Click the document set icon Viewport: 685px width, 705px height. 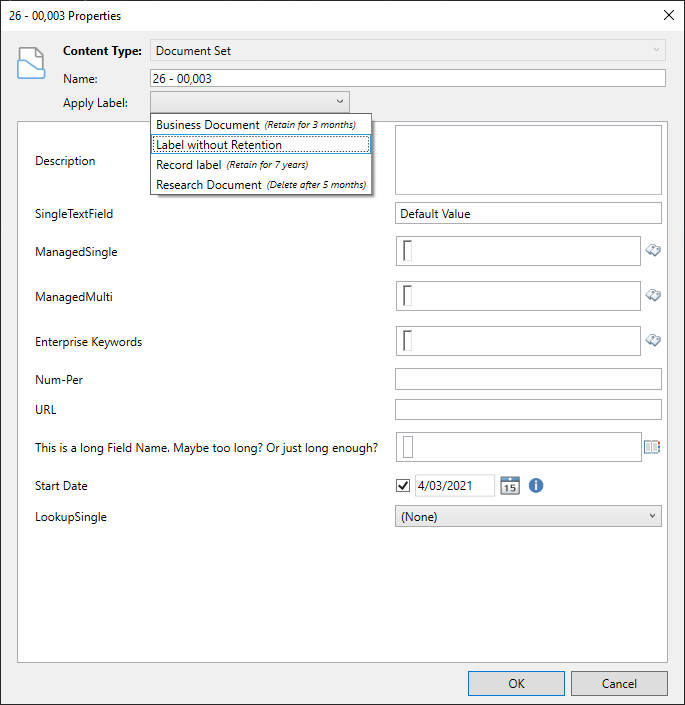(31, 63)
